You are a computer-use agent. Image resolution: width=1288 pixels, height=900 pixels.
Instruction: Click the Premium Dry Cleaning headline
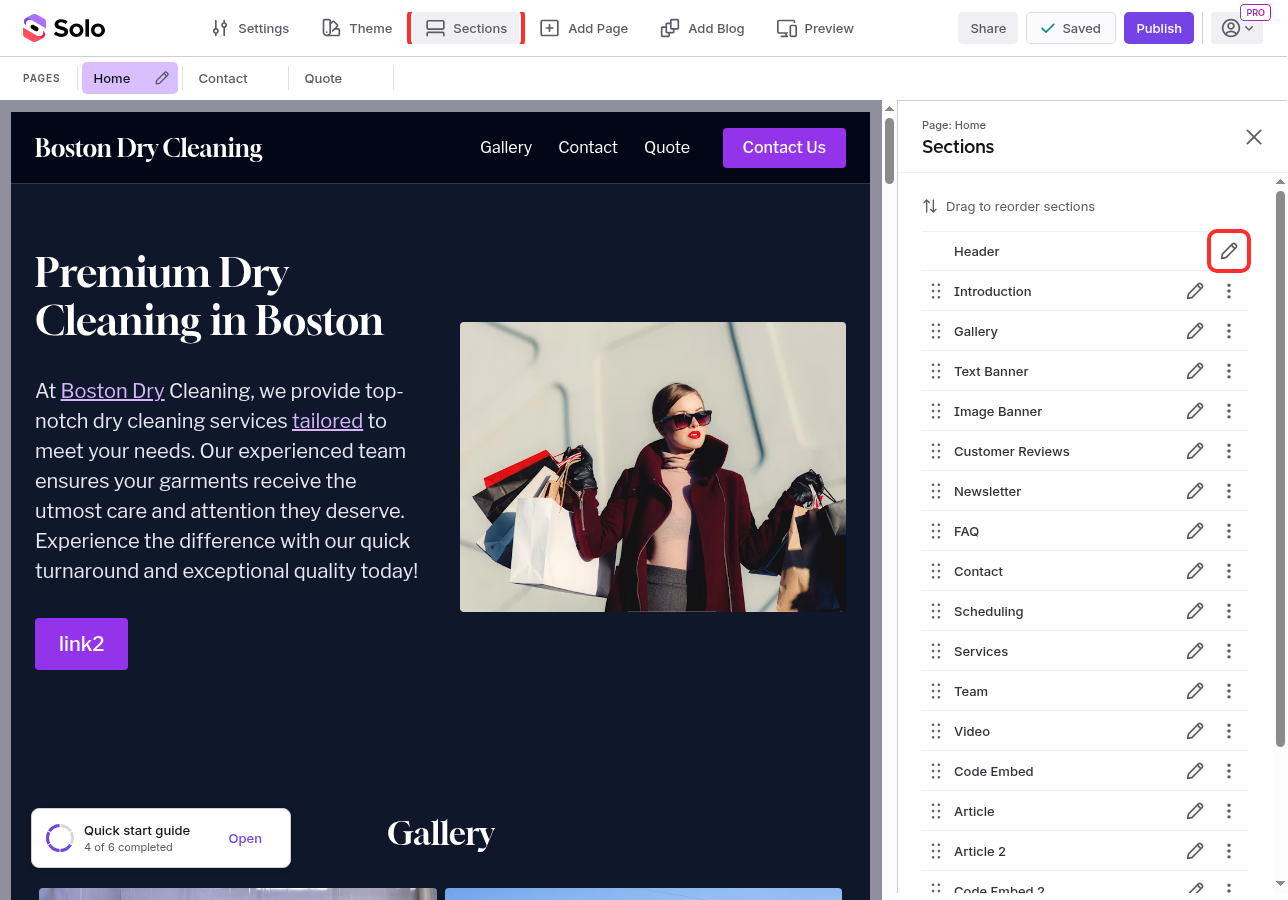pos(209,296)
